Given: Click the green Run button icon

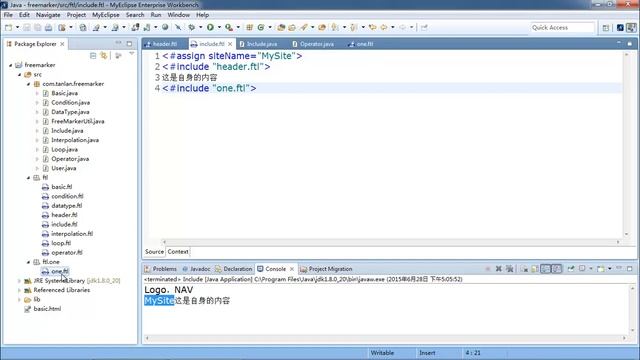Looking at the screenshot, I should pos(210,27).
